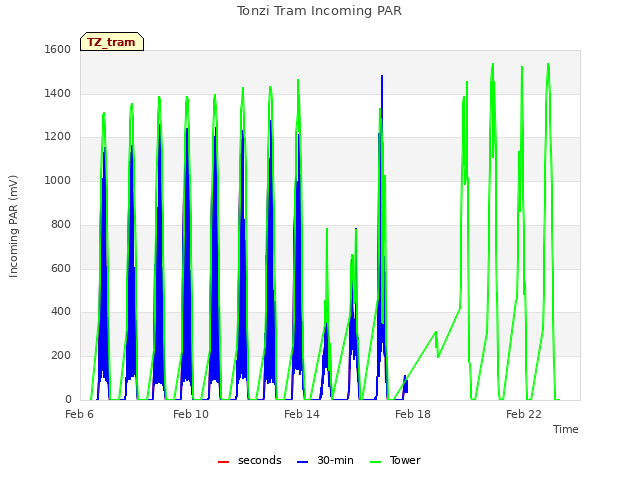The width and height of the screenshot is (640, 480).
Task: Click the 1600 y-axis tick label
Action: pos(58,49)
